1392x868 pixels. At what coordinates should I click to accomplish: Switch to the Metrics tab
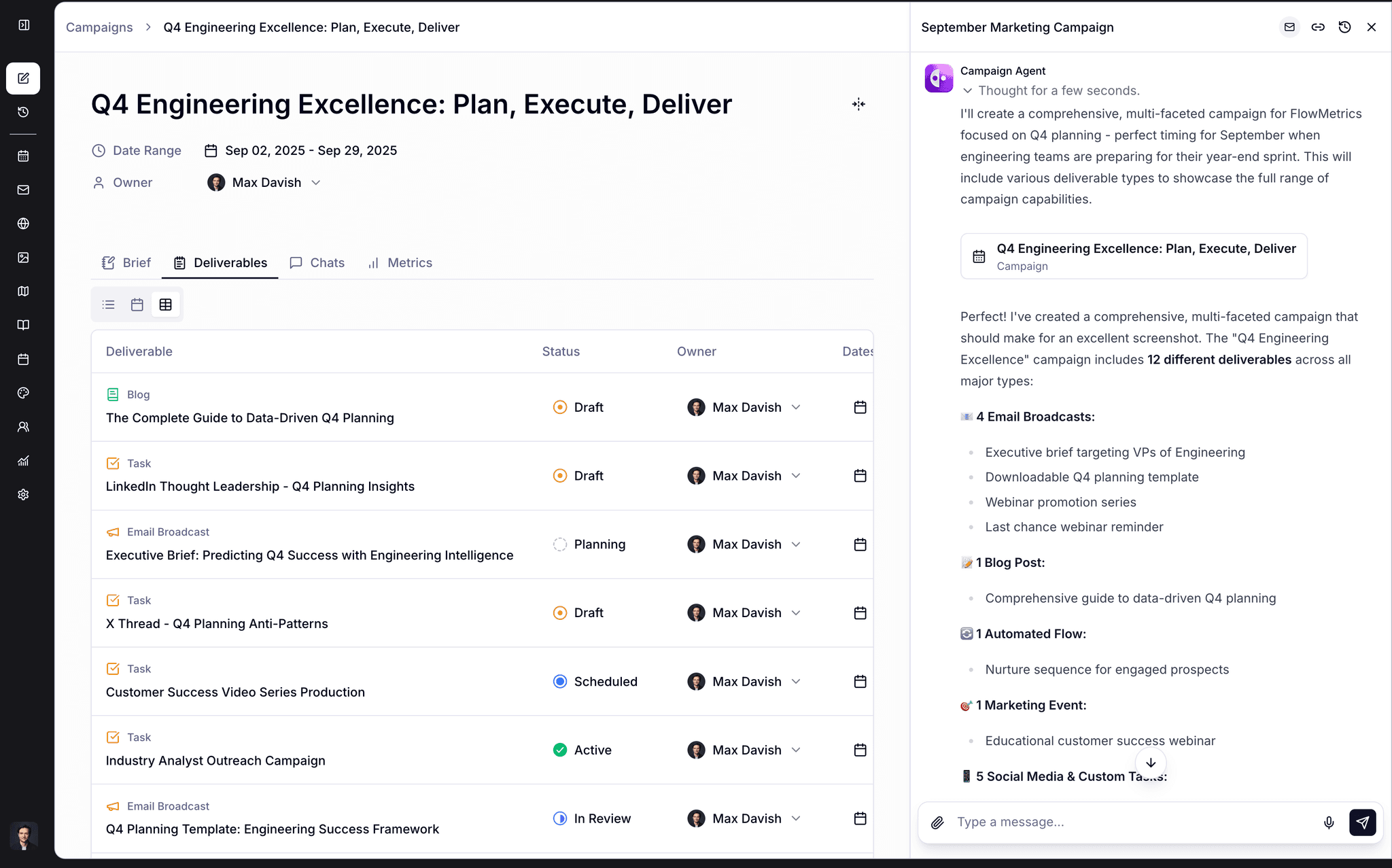point(400,263)
